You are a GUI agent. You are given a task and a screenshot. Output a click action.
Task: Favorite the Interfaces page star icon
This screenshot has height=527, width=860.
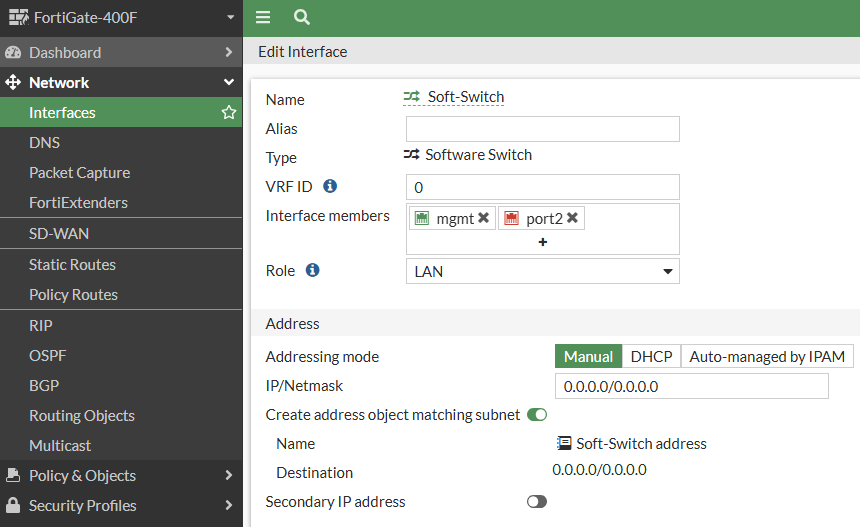click(229, 113)
